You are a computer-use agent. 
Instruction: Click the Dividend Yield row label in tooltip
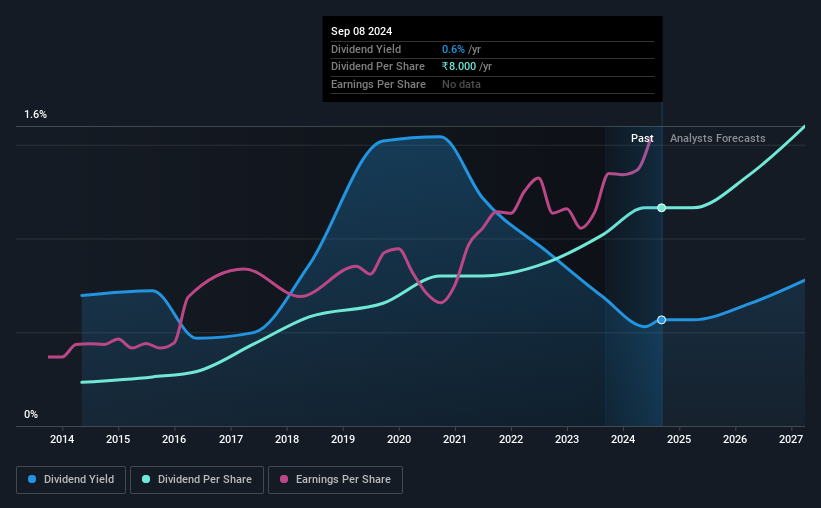point(366,49)
